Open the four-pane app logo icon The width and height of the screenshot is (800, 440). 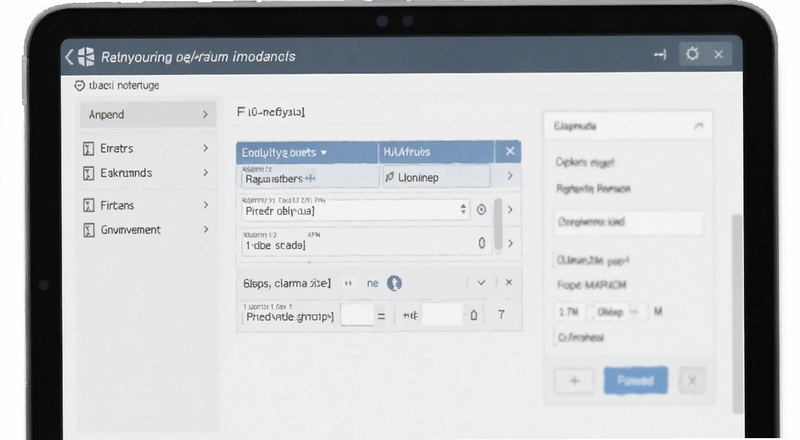coord(86,56)
